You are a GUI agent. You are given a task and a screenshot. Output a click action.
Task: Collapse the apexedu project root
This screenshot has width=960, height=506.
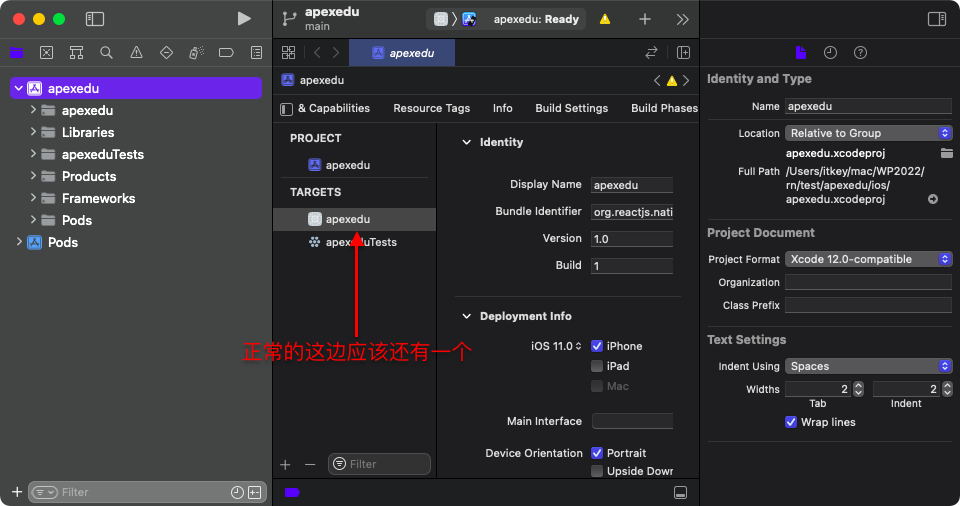click(18, 88)
